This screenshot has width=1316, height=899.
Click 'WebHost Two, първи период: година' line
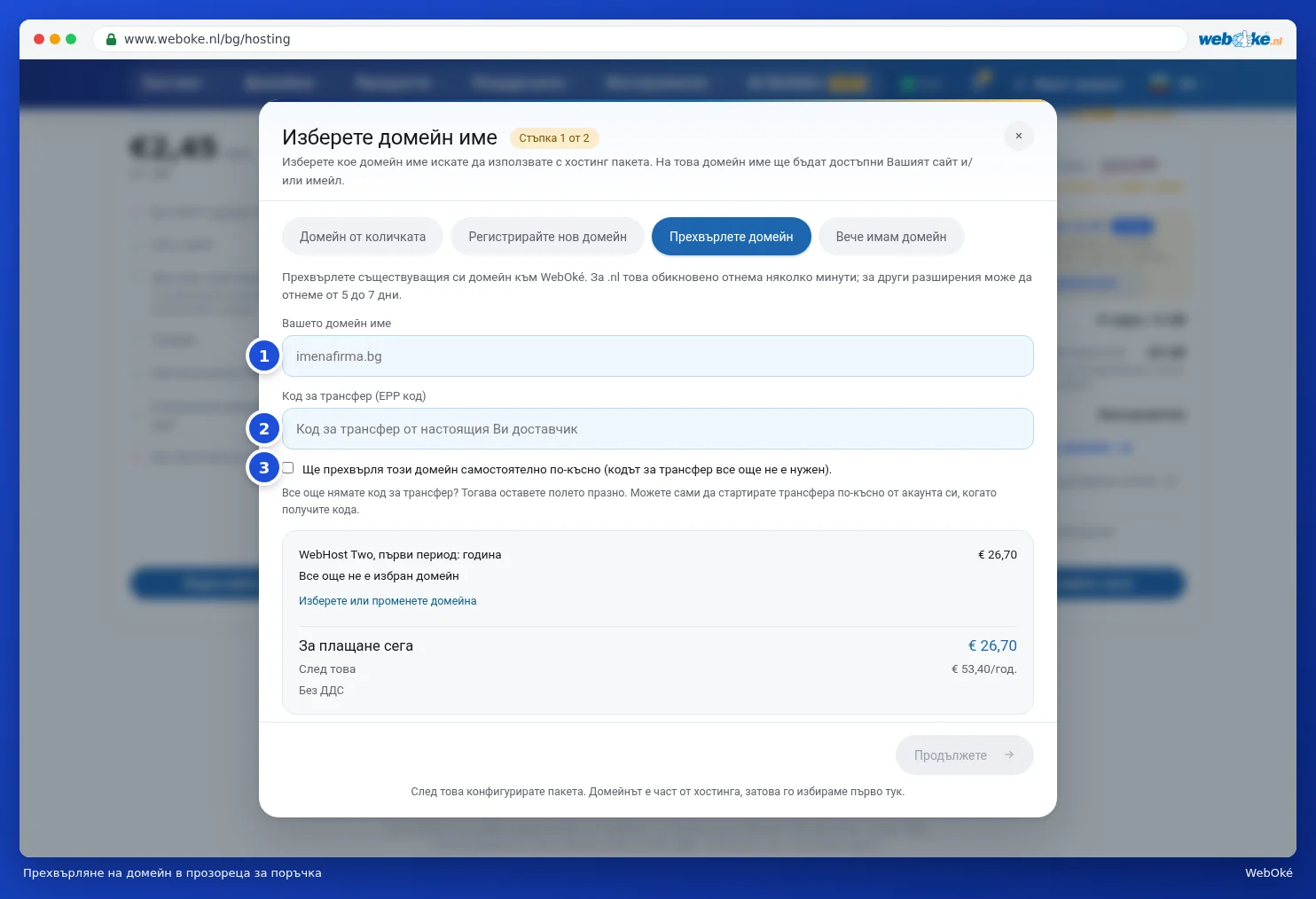(400, 555)
